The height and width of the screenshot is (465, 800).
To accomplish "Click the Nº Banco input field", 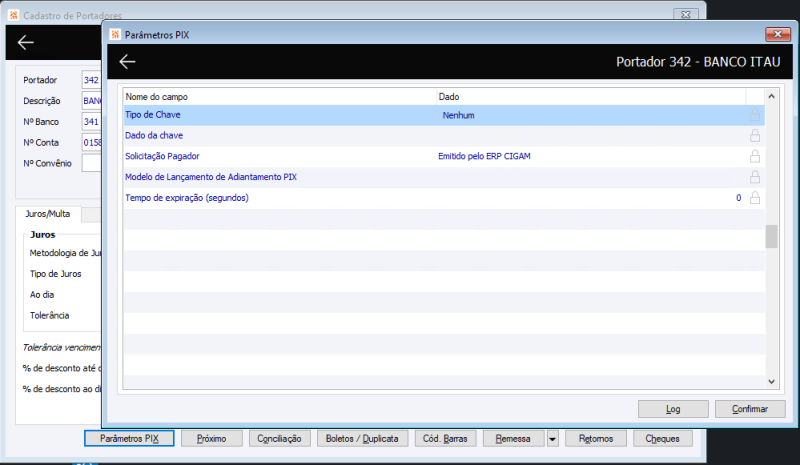I will 92,122.
